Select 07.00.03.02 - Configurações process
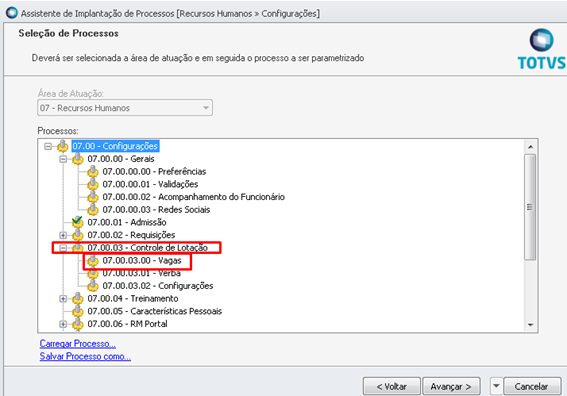The height and width of the screenshot is (396, 567). (x=158, y=286)
